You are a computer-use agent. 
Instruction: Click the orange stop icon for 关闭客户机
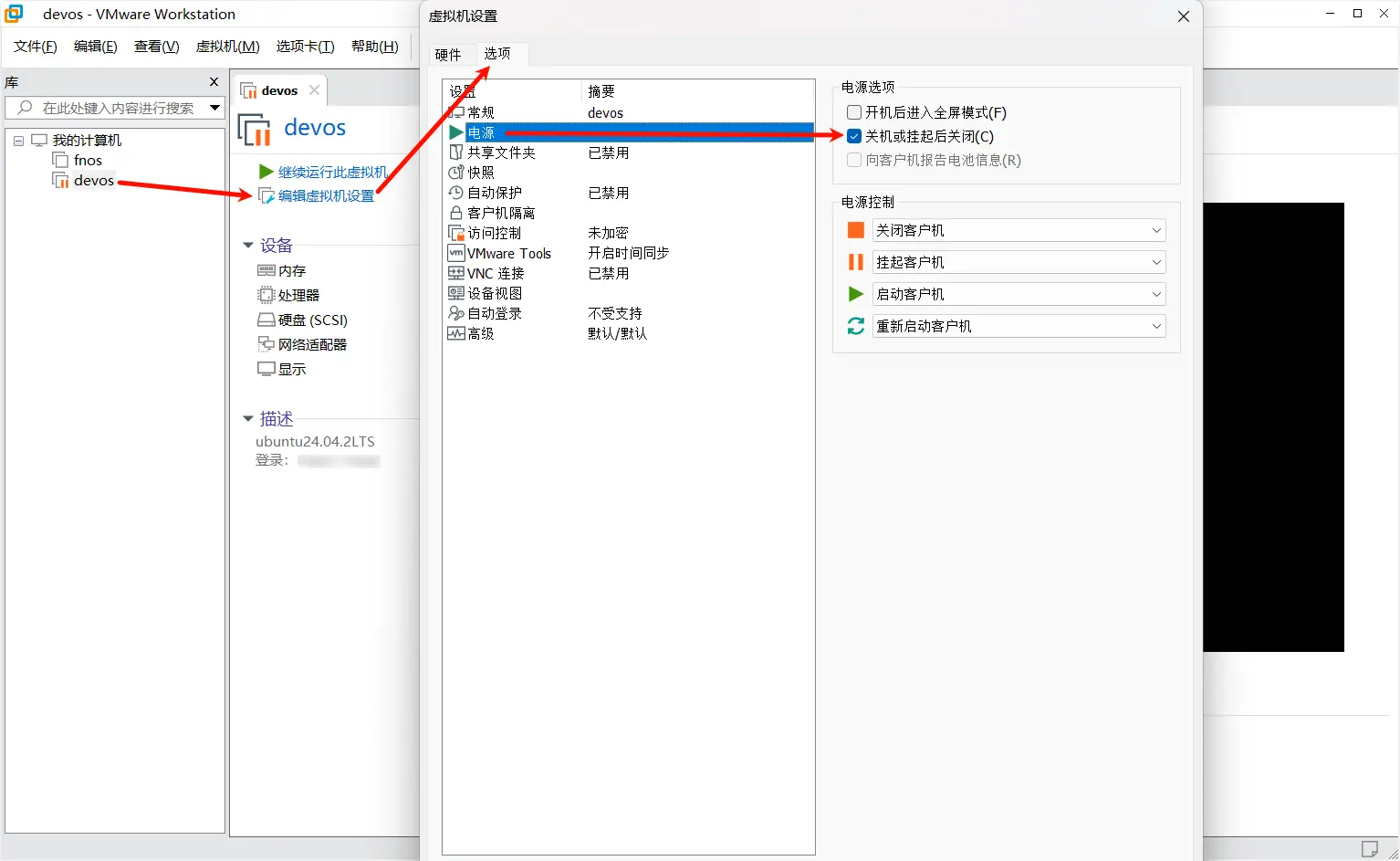click(856, 230)
